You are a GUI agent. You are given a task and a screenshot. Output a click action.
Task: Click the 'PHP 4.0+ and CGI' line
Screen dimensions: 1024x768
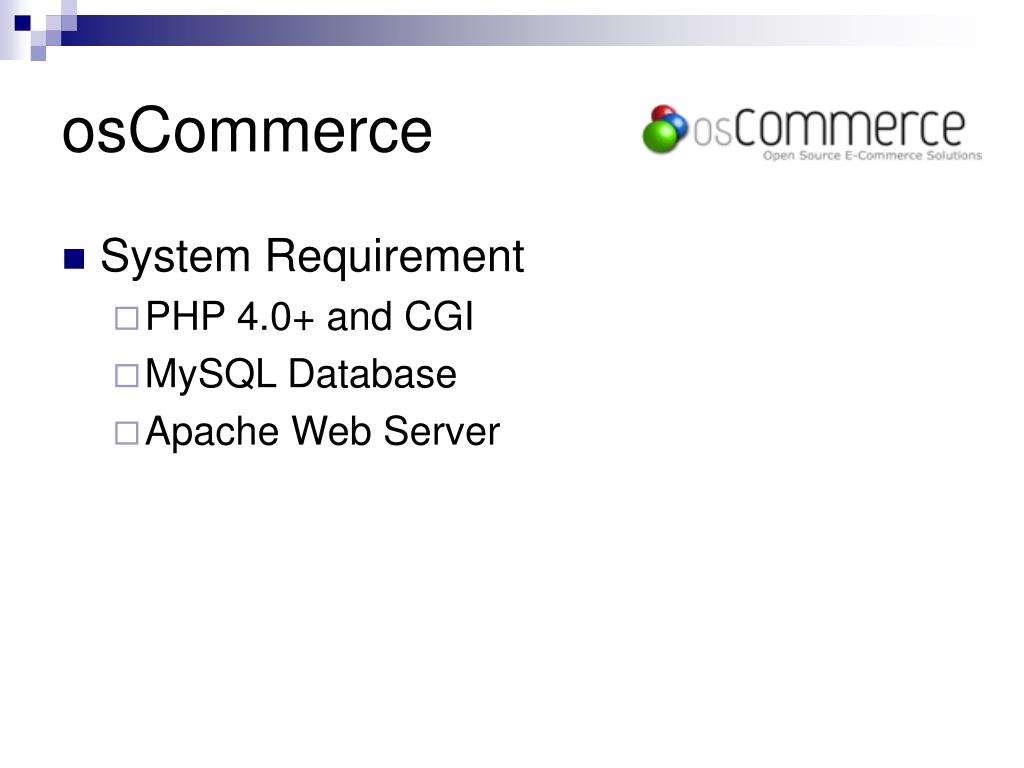[x=310, y=317]
